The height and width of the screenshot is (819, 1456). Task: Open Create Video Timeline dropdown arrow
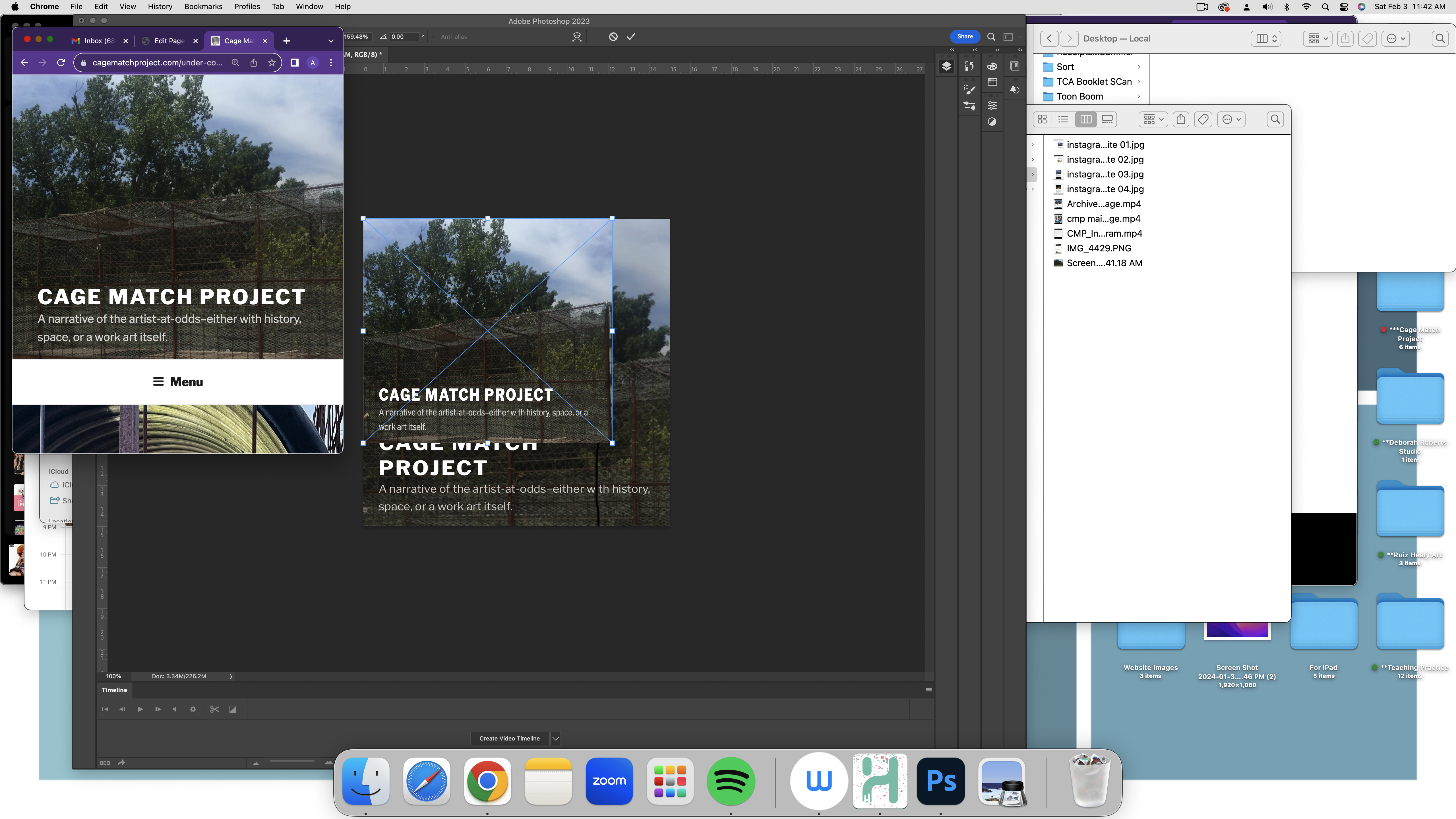click(x=556, y=738)
